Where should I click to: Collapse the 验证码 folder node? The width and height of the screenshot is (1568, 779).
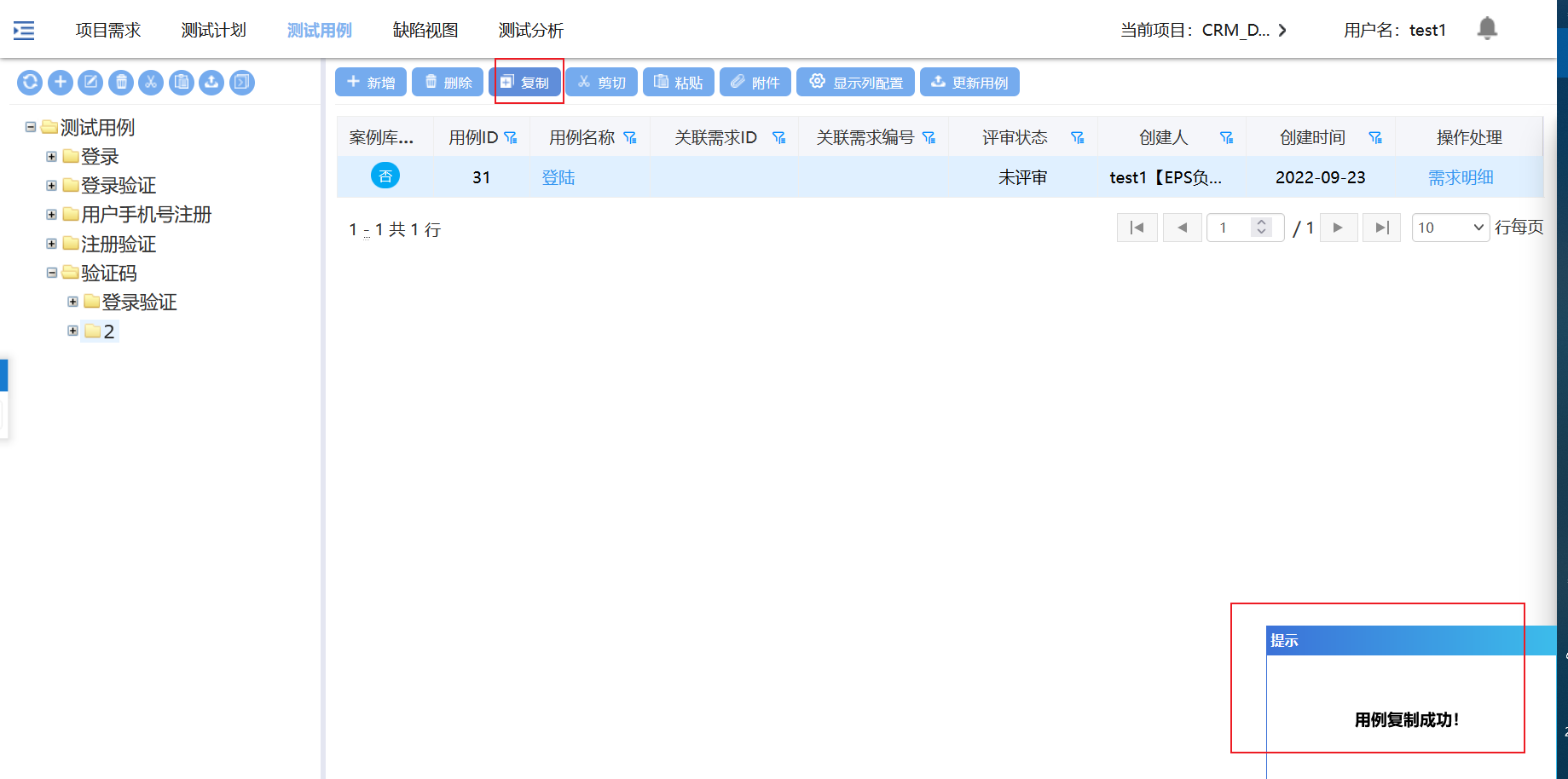tap(51, 273)
